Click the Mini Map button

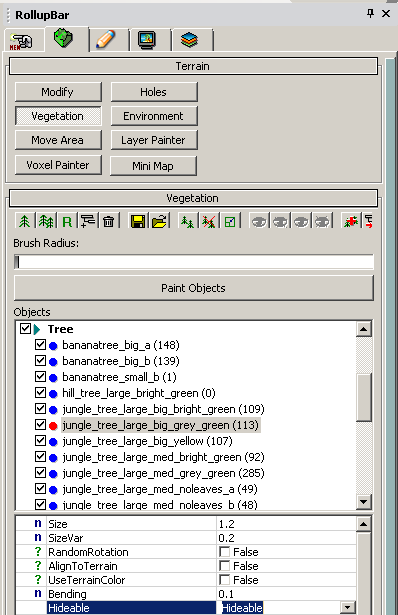153,166
